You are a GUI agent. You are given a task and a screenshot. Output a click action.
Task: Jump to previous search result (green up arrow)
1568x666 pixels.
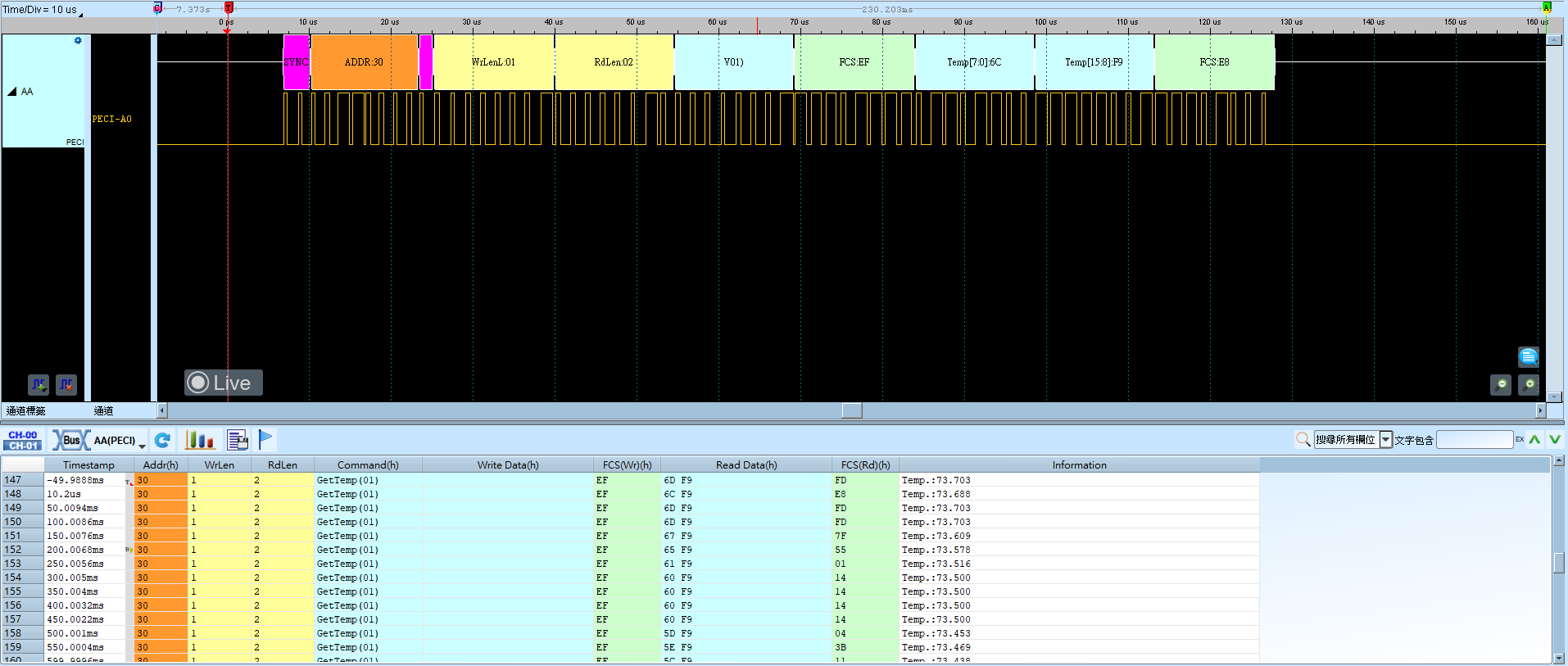[1534, 440]
